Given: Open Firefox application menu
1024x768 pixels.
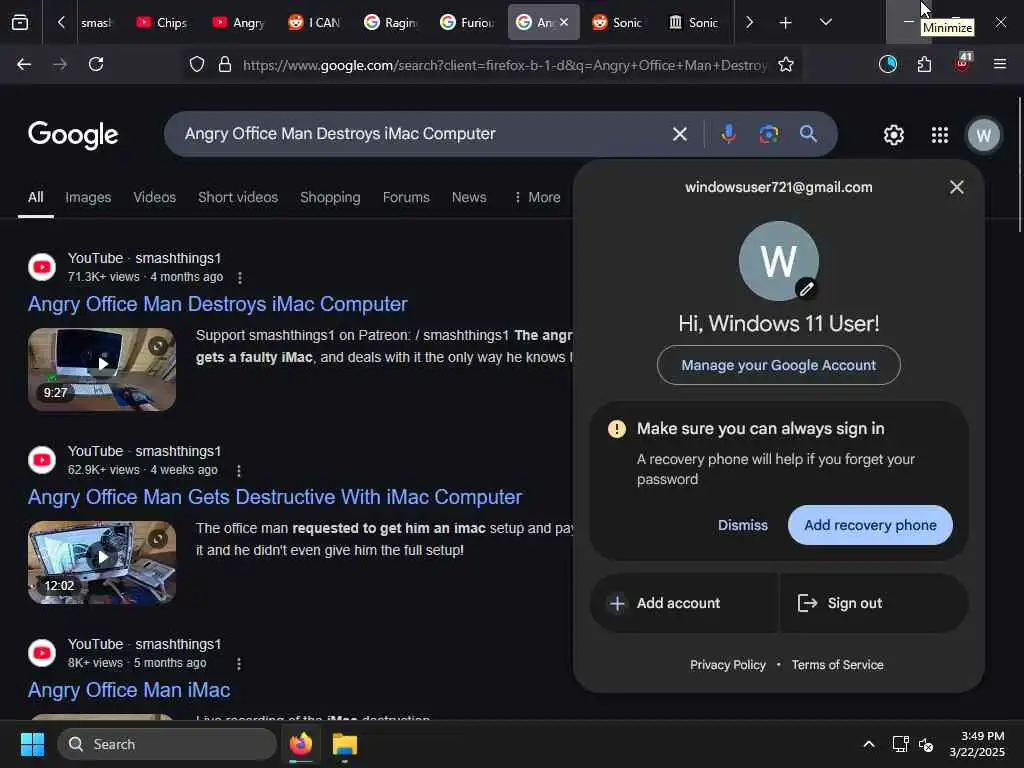Looking at the screenshot, I should (x=999, y=64).
